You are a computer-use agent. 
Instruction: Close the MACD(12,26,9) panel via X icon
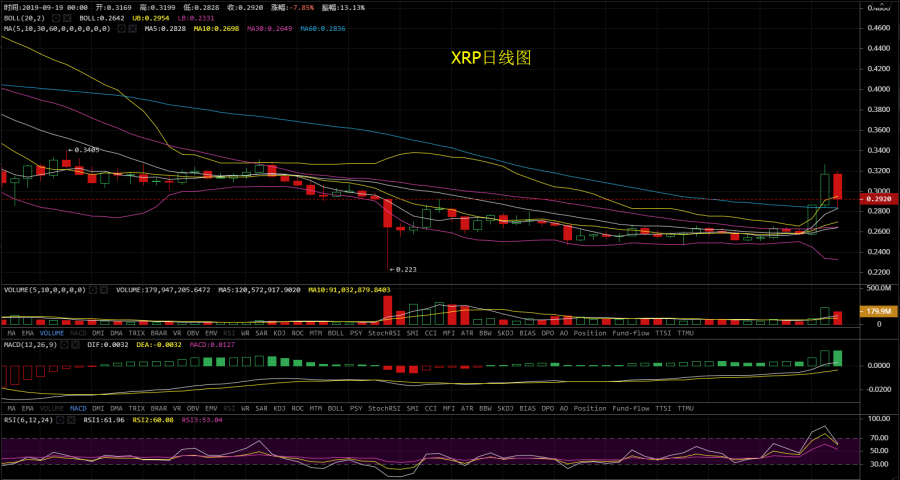point(76,344)
